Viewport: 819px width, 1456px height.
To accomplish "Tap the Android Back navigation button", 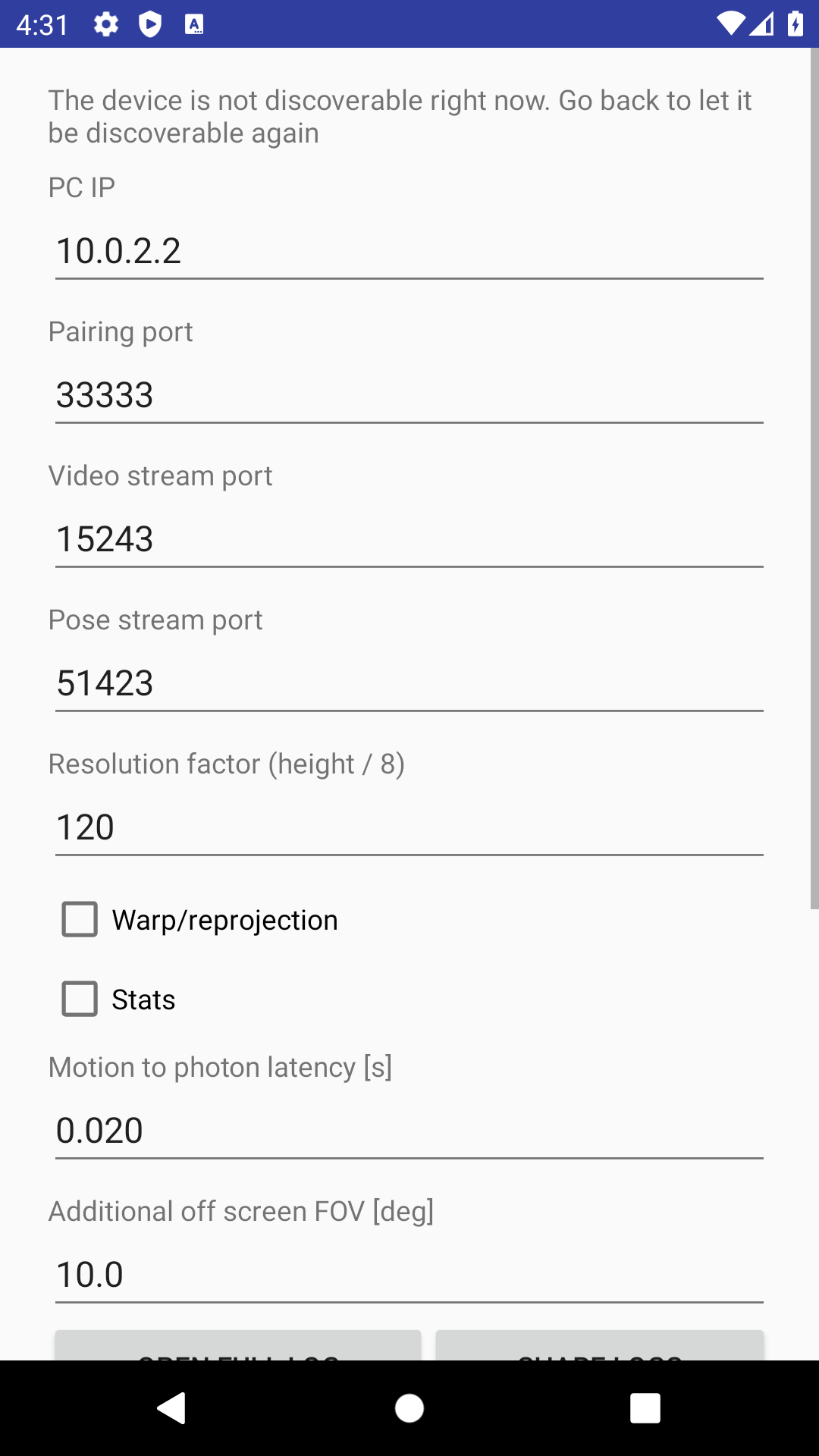I will pyautogui.click(x=172, y=1408).
